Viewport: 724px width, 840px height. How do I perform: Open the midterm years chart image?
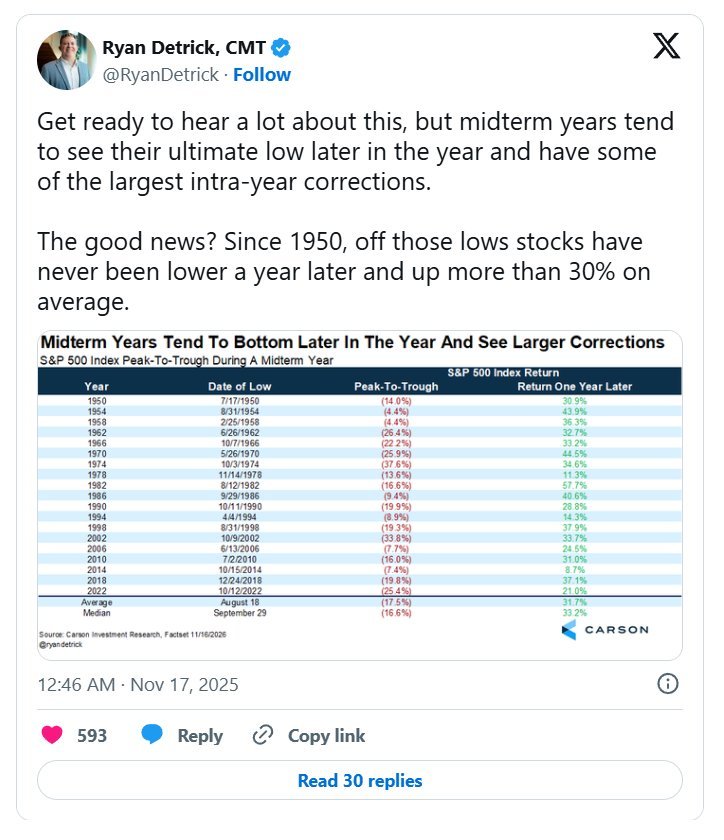[360, 495]
